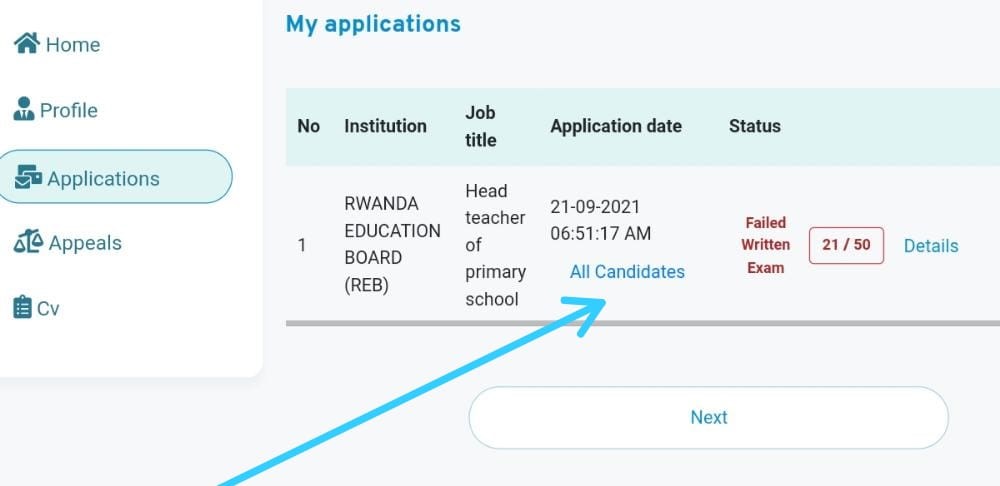Click the My applications heading
Viewport: 1000px width, 486px height.
[x=373, y=24]
